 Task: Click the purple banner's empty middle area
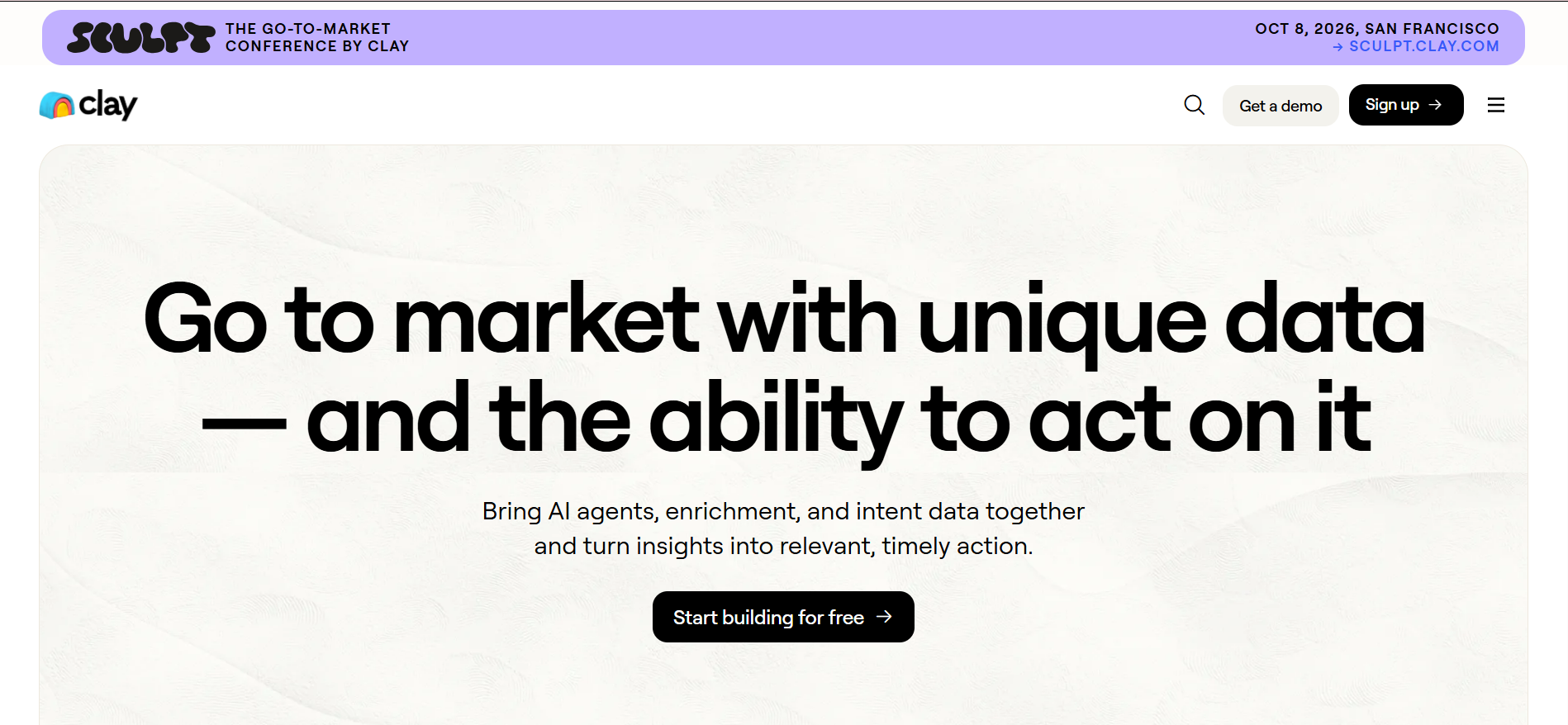pyautogui.click(x=826, y=38)
